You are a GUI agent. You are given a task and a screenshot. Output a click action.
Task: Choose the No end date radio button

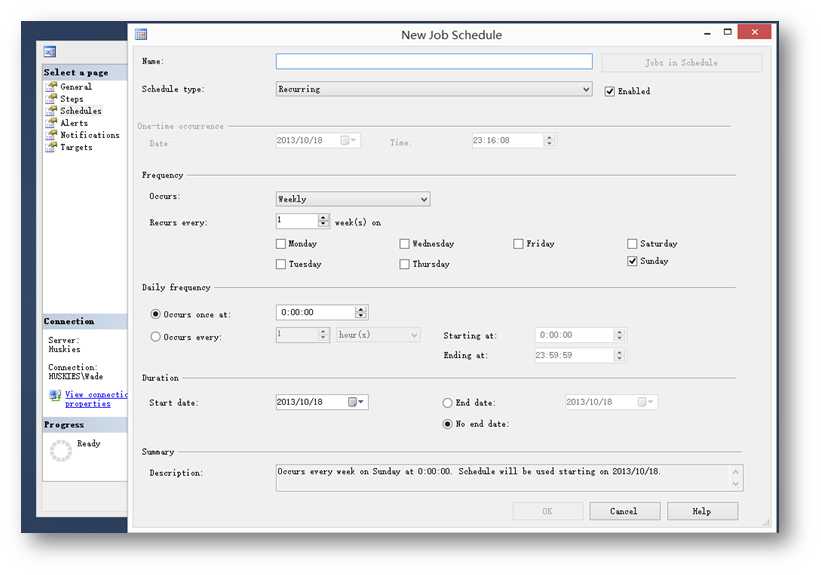[x=447, y=424]
